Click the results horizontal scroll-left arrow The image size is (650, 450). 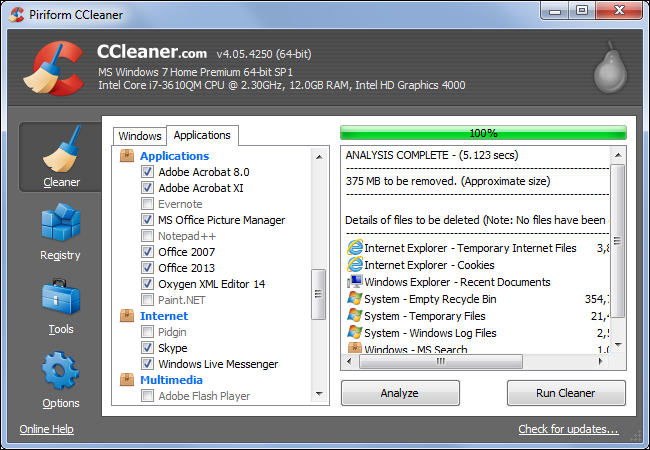pos(349,361)
